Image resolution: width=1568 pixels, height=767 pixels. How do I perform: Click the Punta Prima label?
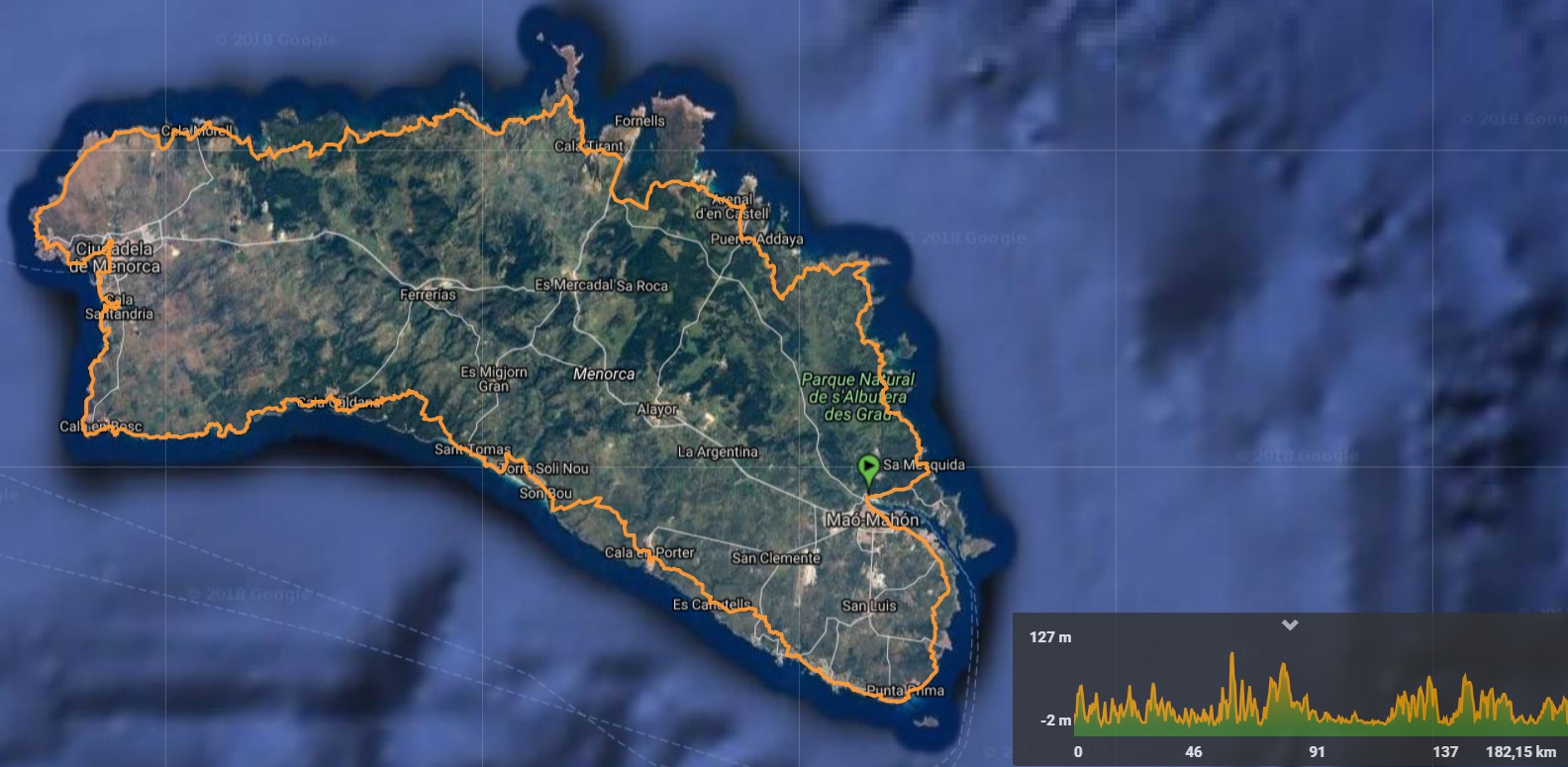point(905,690)
